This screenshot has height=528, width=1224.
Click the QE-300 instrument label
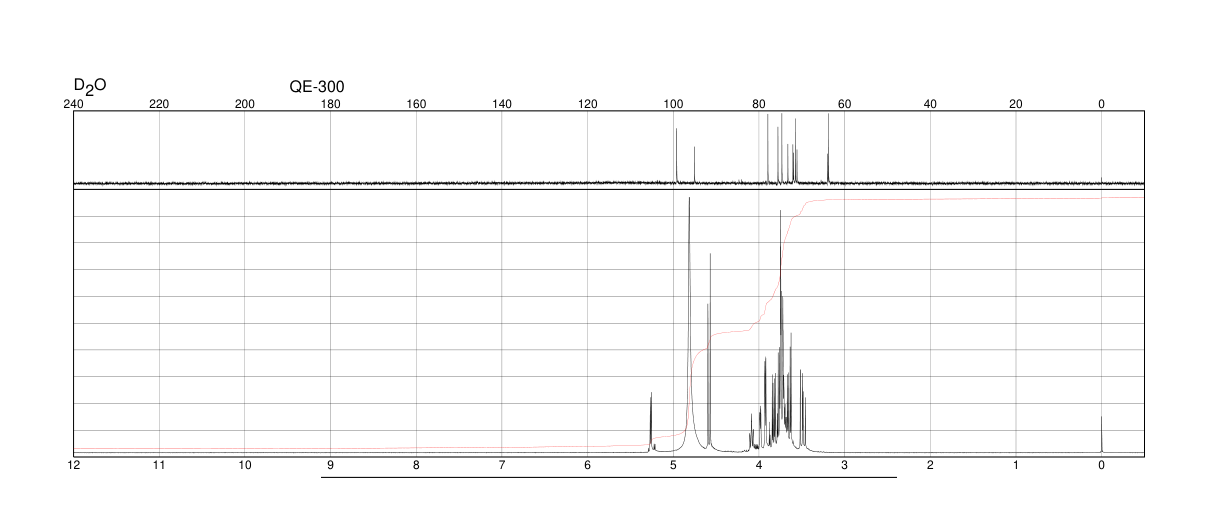point(317,87)
